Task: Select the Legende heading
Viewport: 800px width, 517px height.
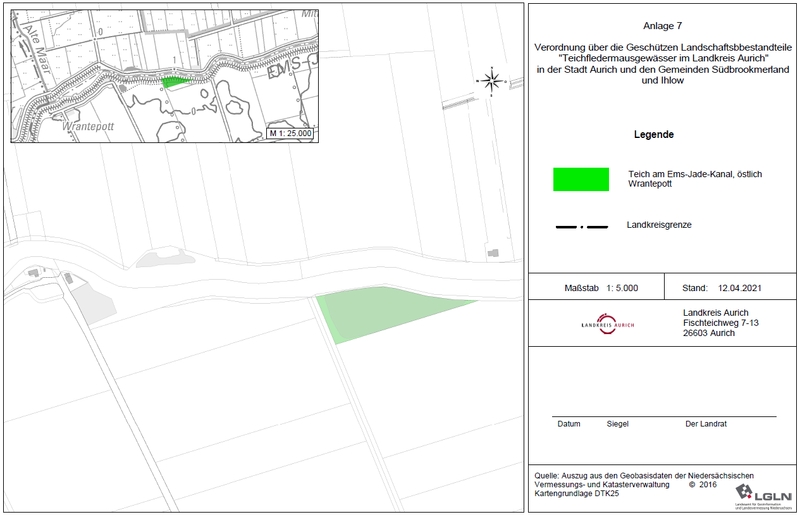Action: tap(653, 135)
